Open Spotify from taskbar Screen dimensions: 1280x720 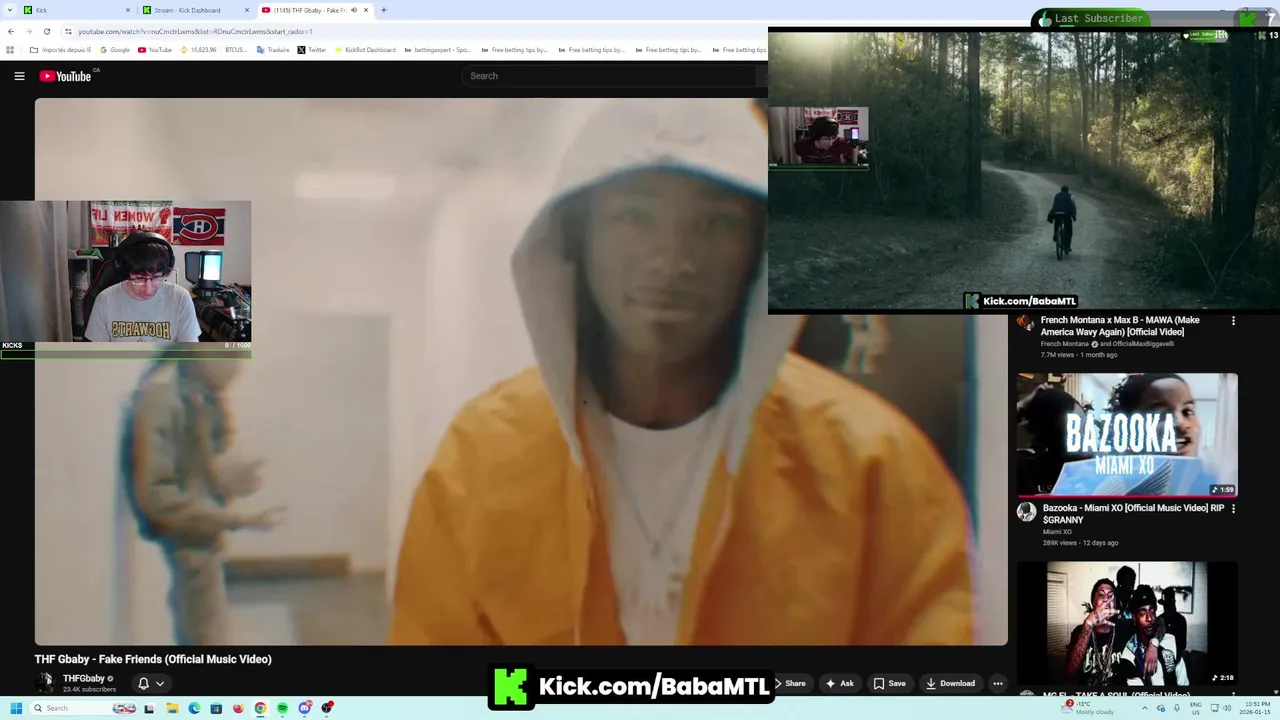pos(282,708)
